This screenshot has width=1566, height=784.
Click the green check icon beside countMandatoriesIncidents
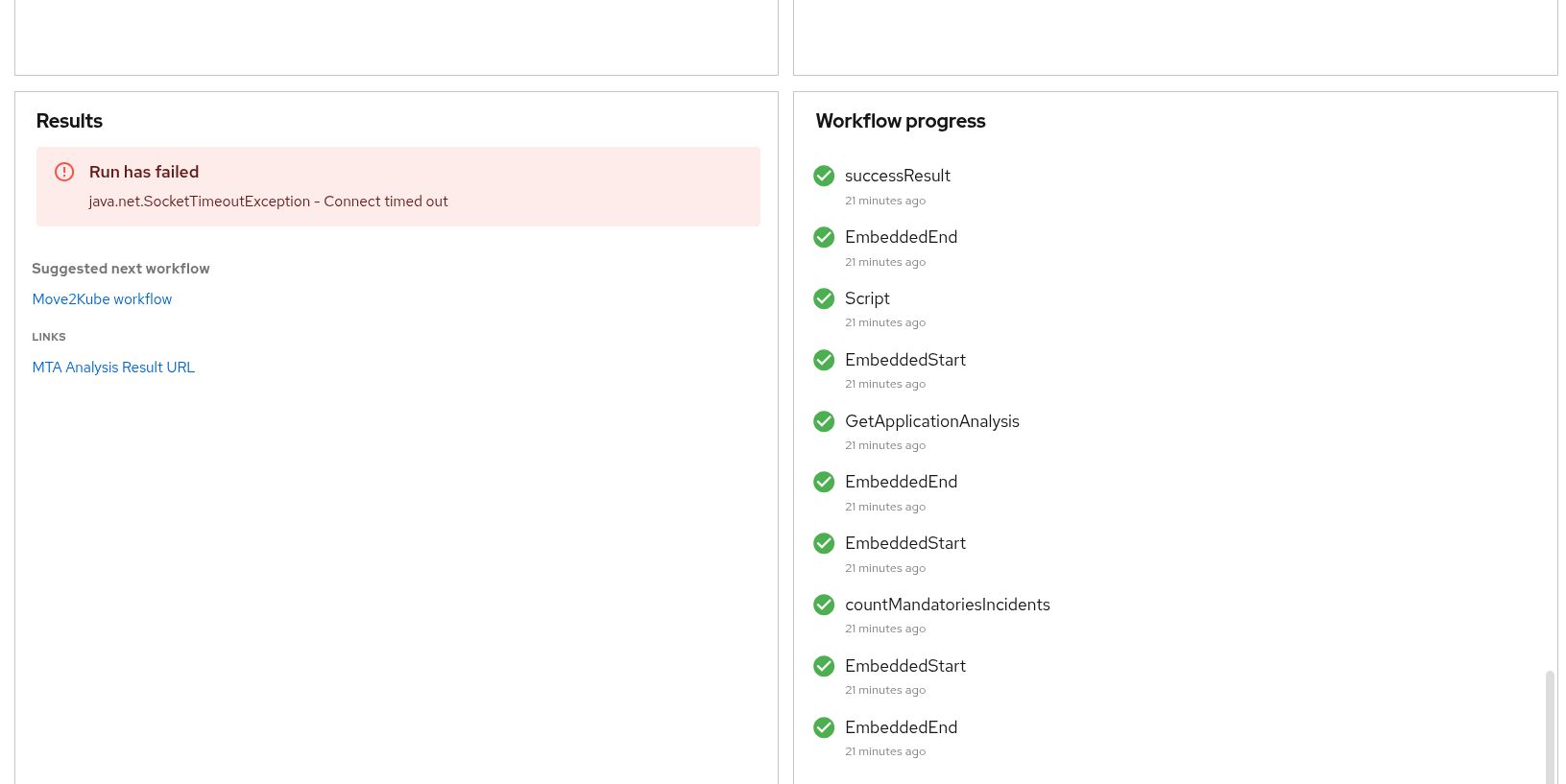pos(824,605)
